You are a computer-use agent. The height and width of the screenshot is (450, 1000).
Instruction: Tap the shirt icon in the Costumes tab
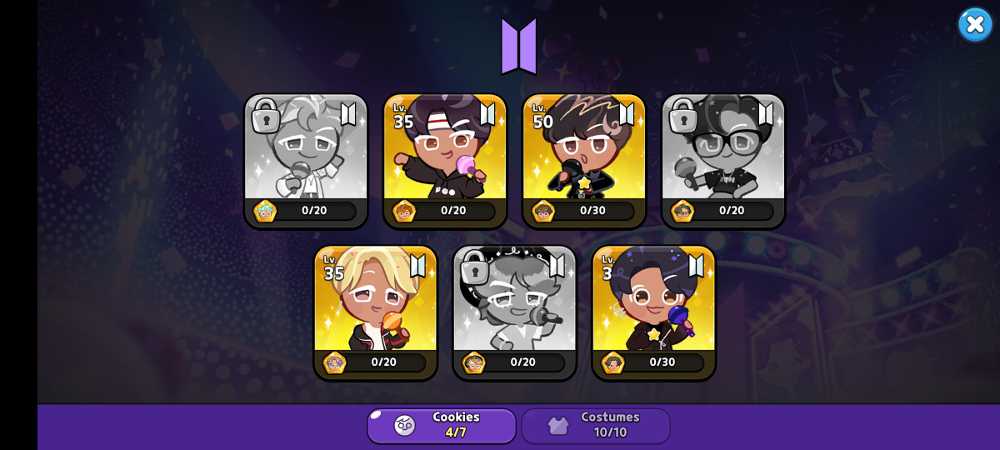(558, 425)
